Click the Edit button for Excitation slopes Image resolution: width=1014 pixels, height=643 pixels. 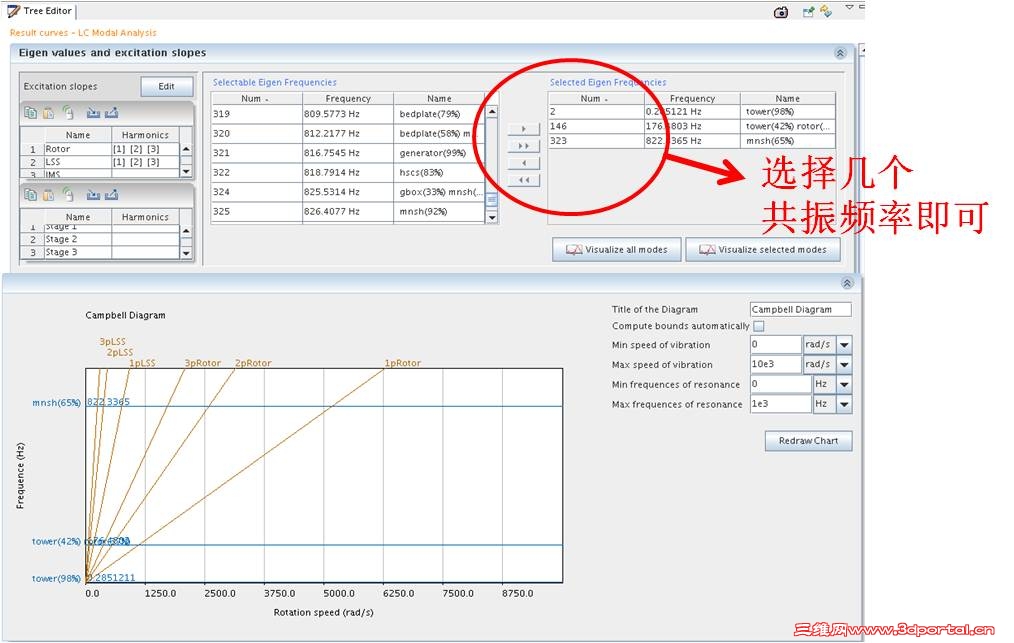166,87
